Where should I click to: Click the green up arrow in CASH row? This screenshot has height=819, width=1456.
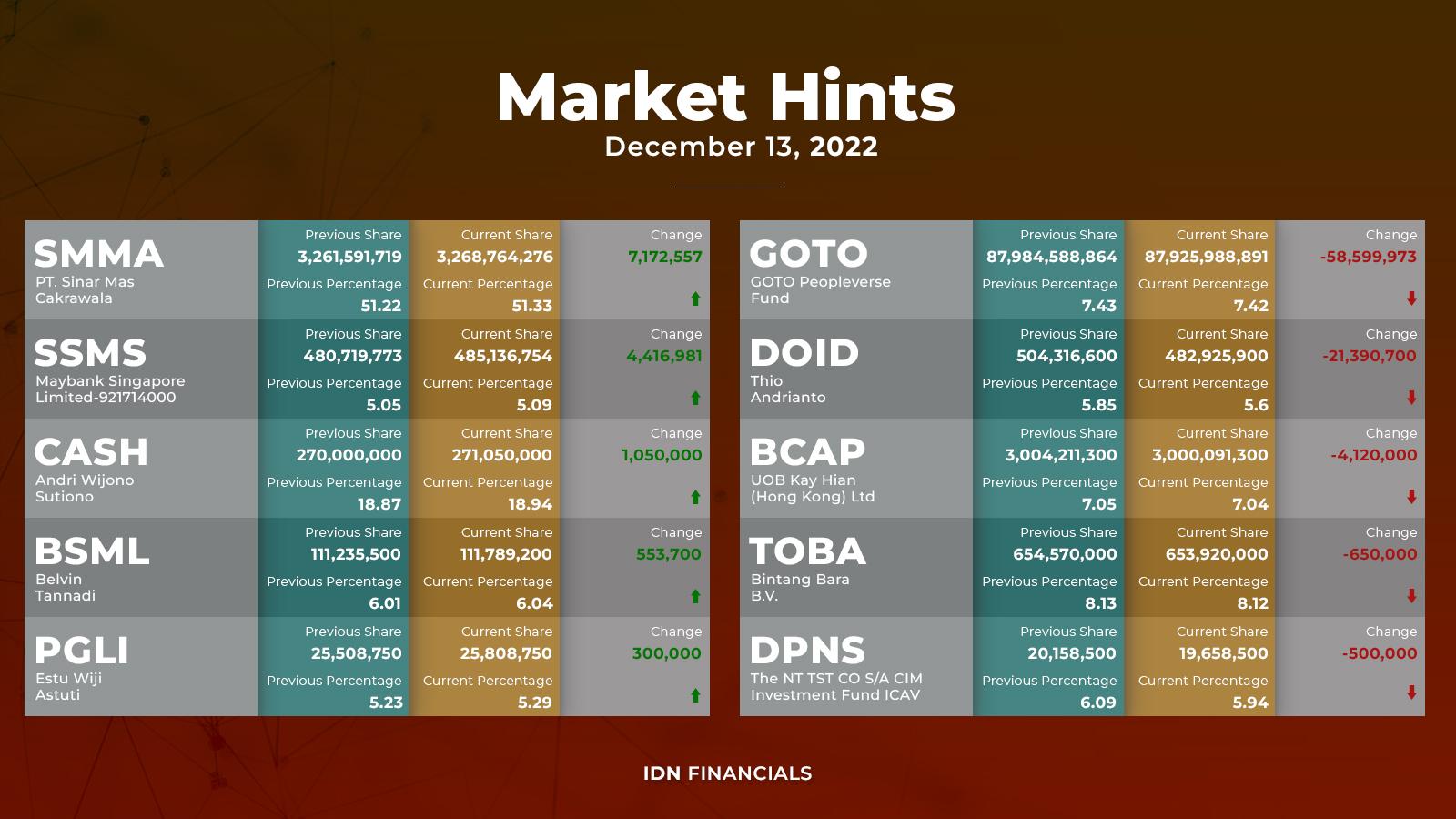pyautogui.click(x=695, y=497)
